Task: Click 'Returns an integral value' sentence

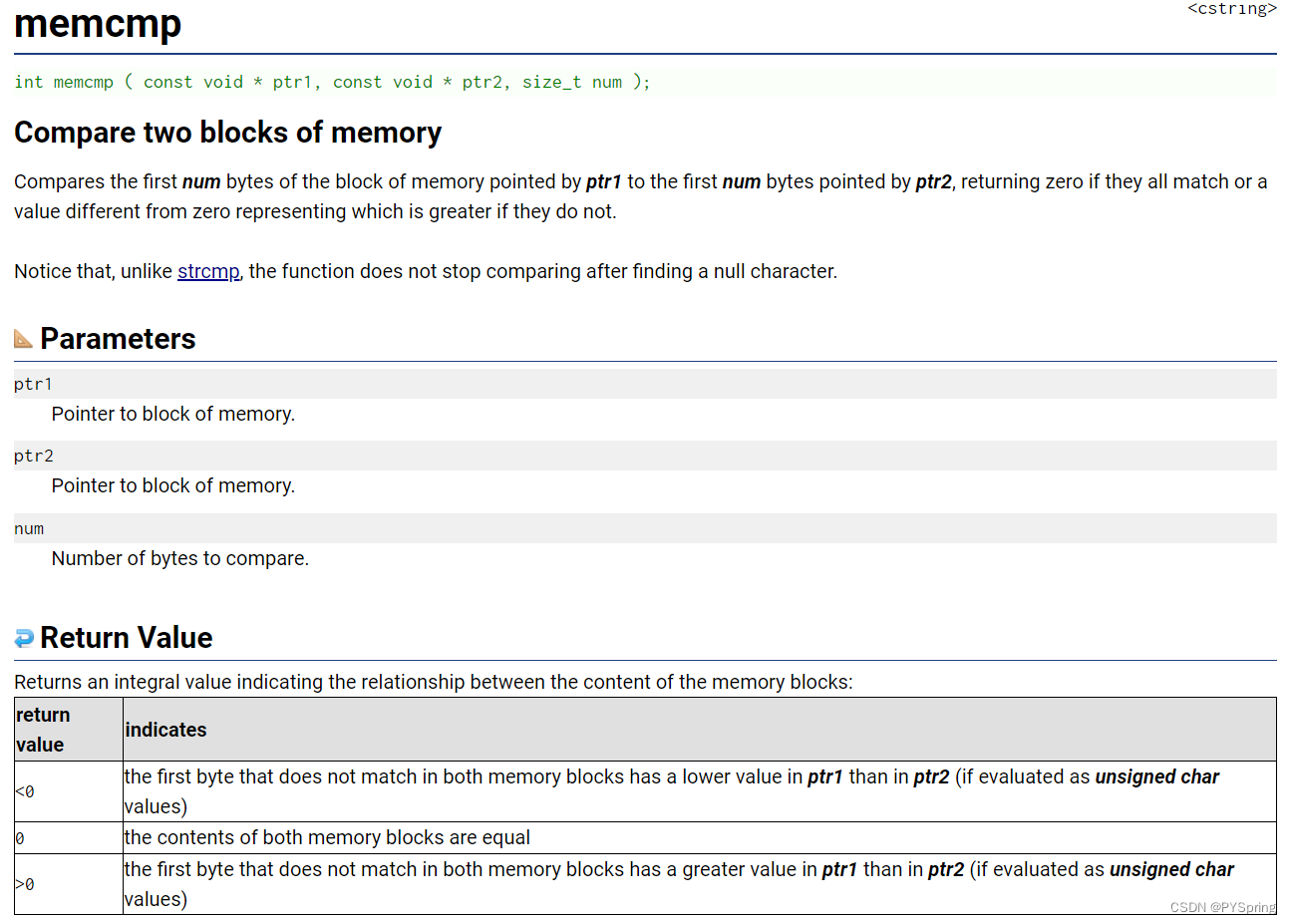Action: click(434, 682)
